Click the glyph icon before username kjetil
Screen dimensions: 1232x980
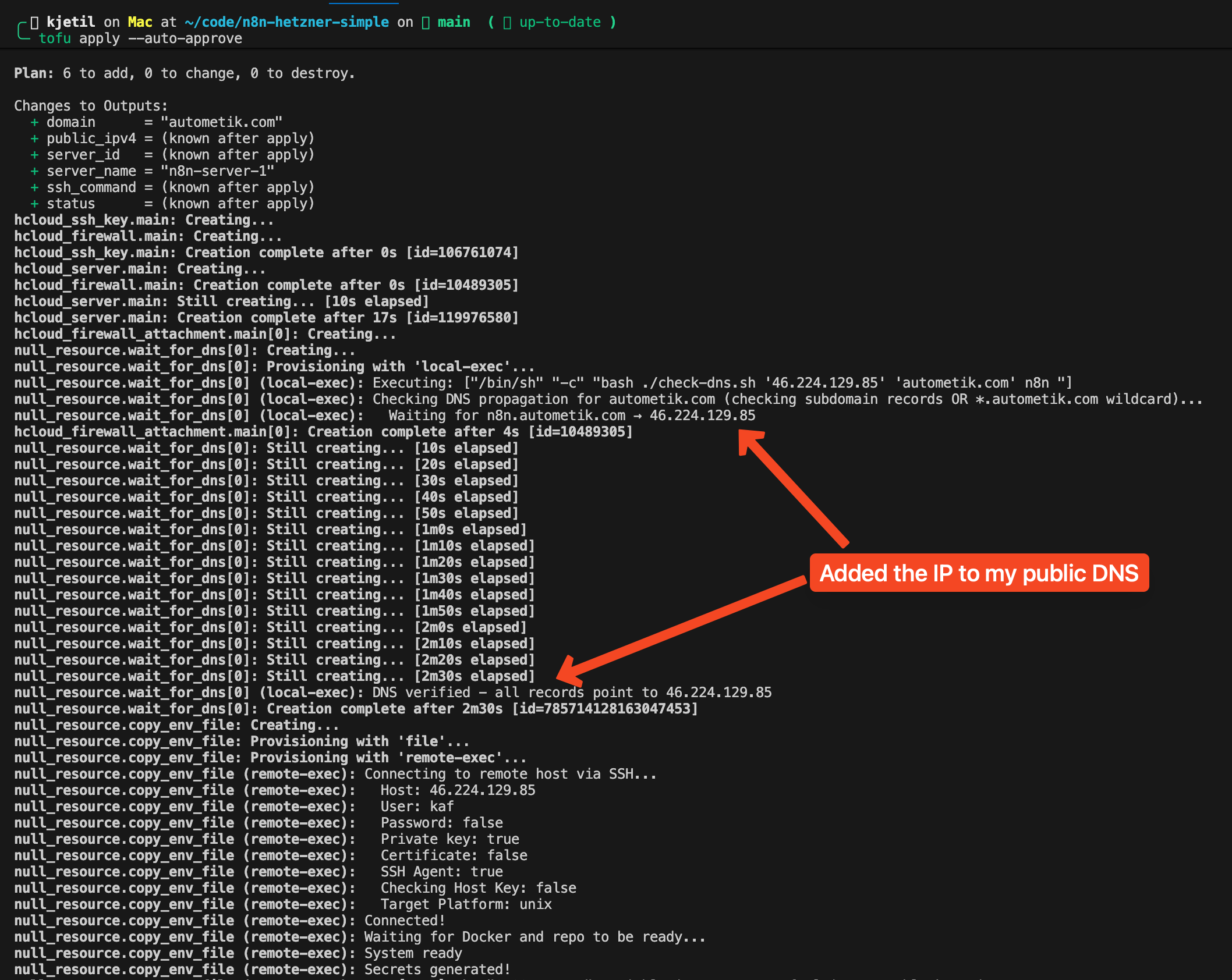pos(35,22)
